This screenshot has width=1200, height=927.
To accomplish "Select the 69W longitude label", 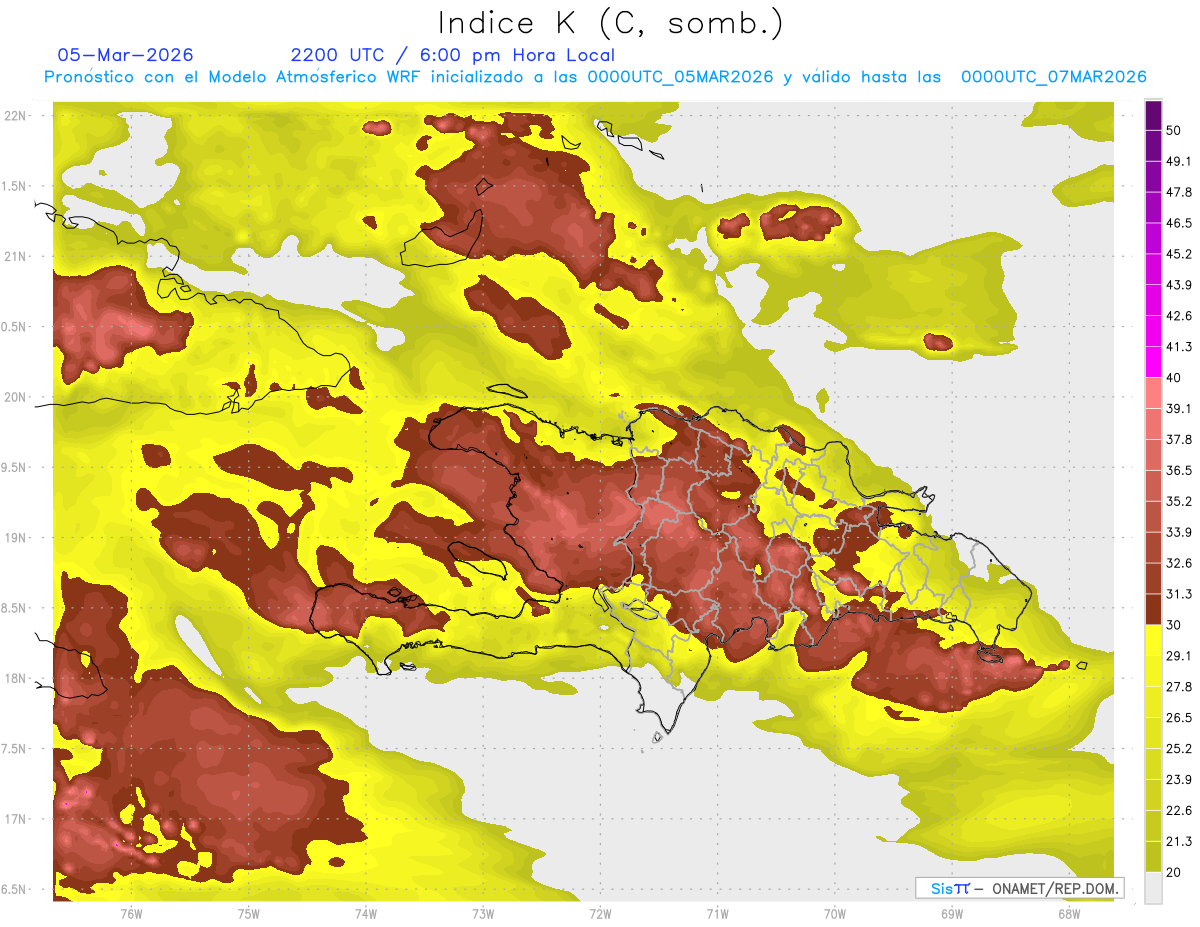I will click(952, 912).
